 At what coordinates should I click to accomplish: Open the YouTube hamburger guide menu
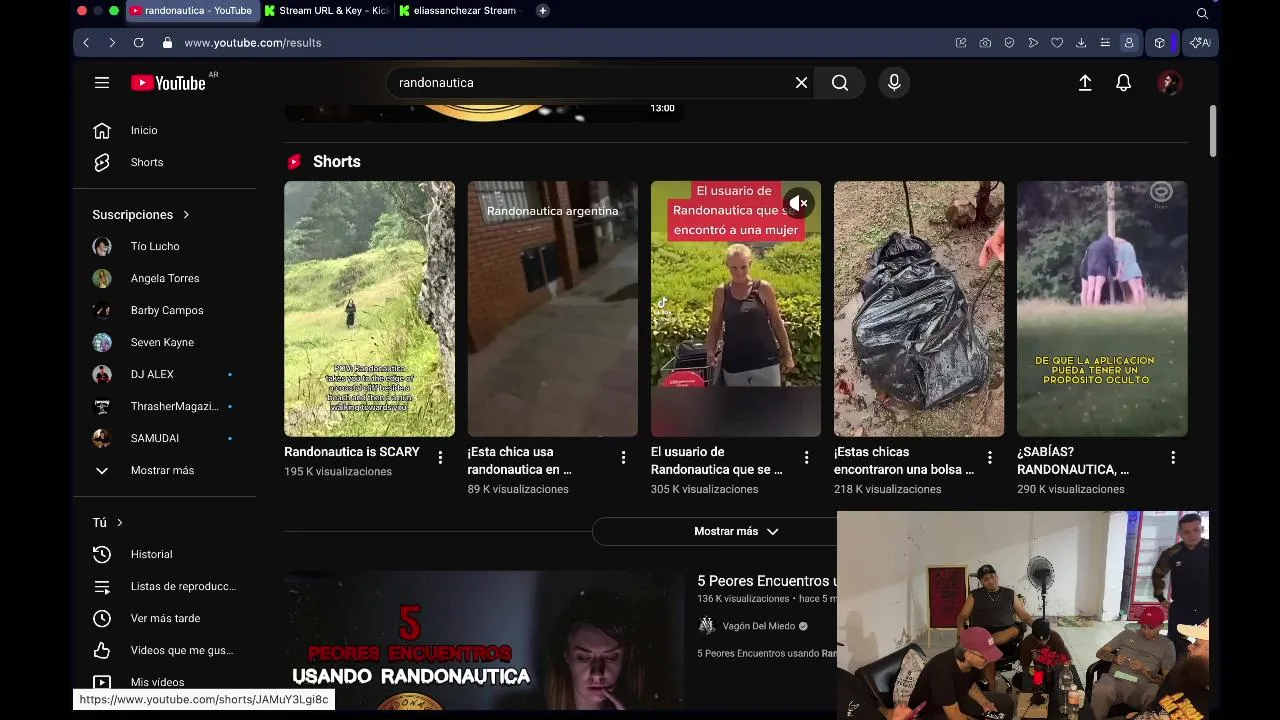(x=102, y=83)
